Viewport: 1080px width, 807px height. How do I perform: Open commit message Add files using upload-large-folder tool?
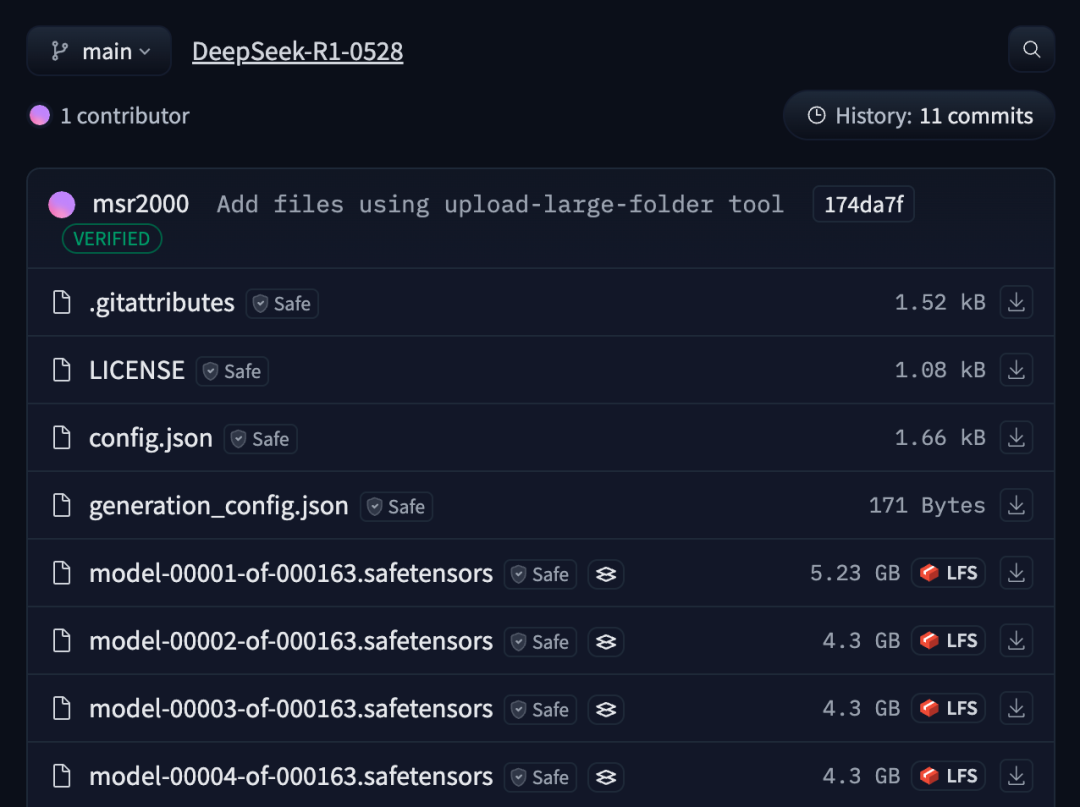coord(500,205)
